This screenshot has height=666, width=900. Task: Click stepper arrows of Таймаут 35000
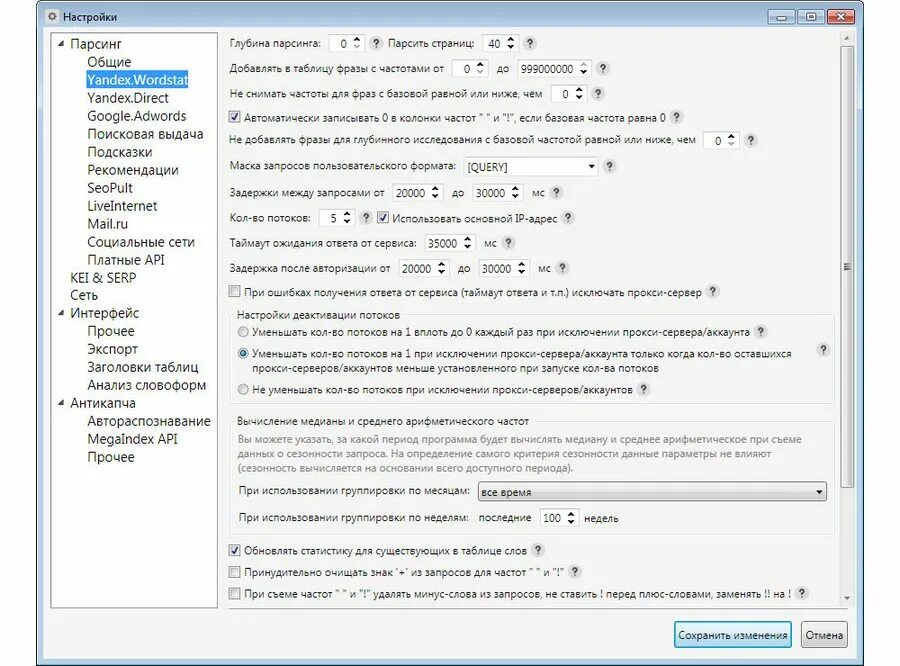(x=468, y=243)
